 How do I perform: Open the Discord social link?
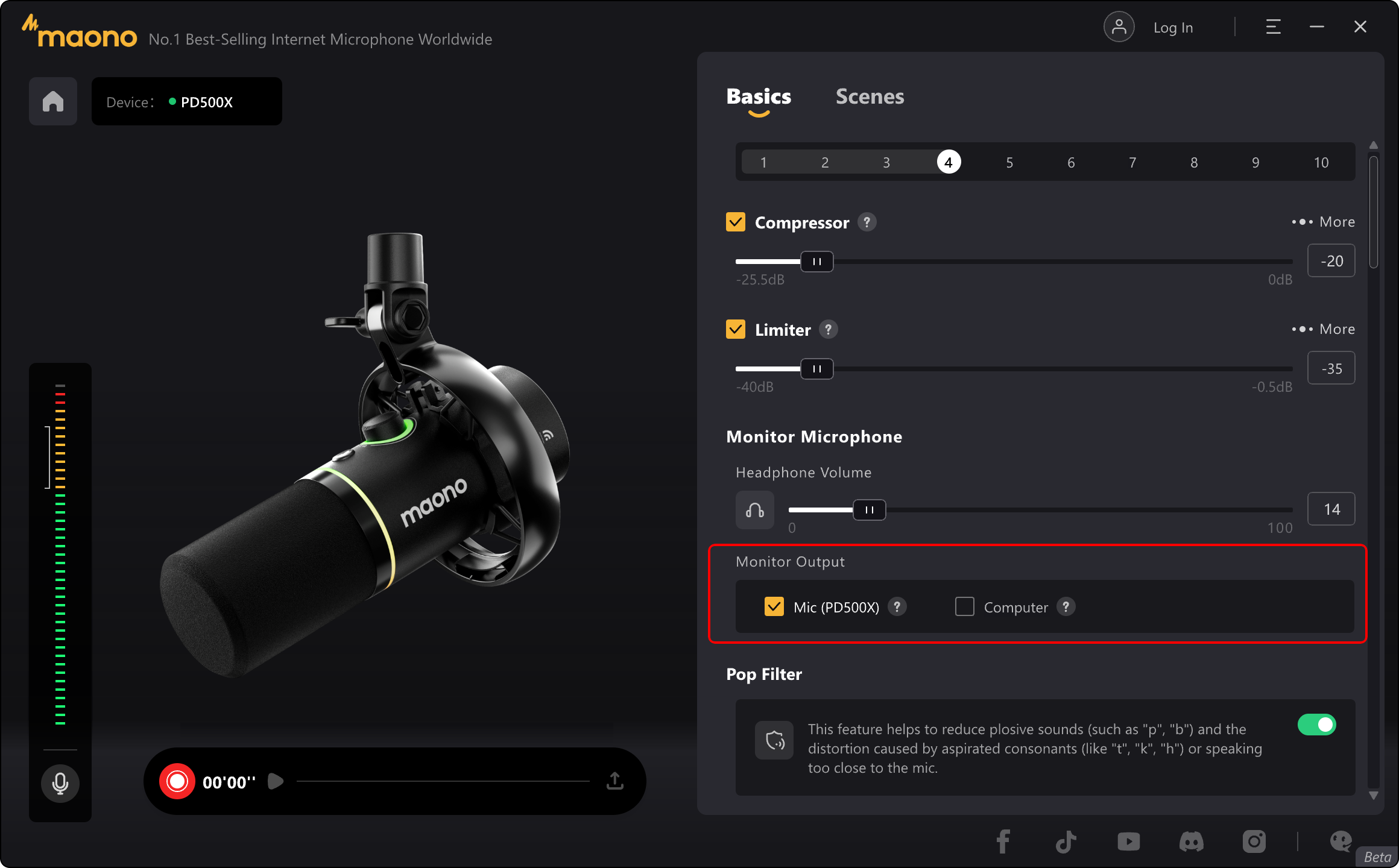pyautogui.click(x=1191, y=841)
